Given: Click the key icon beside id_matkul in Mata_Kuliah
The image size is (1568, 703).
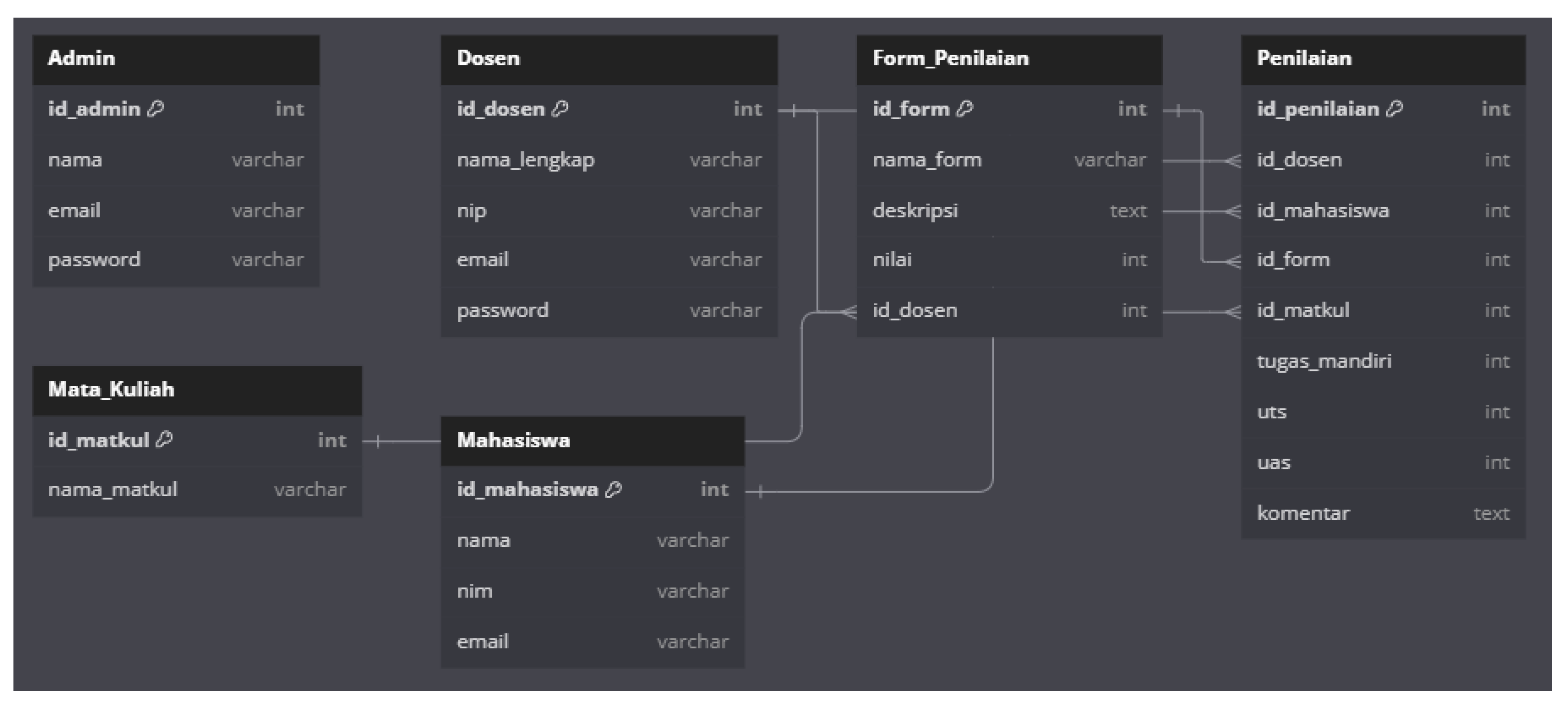Looking at the screenshot, I should point(164,440).
